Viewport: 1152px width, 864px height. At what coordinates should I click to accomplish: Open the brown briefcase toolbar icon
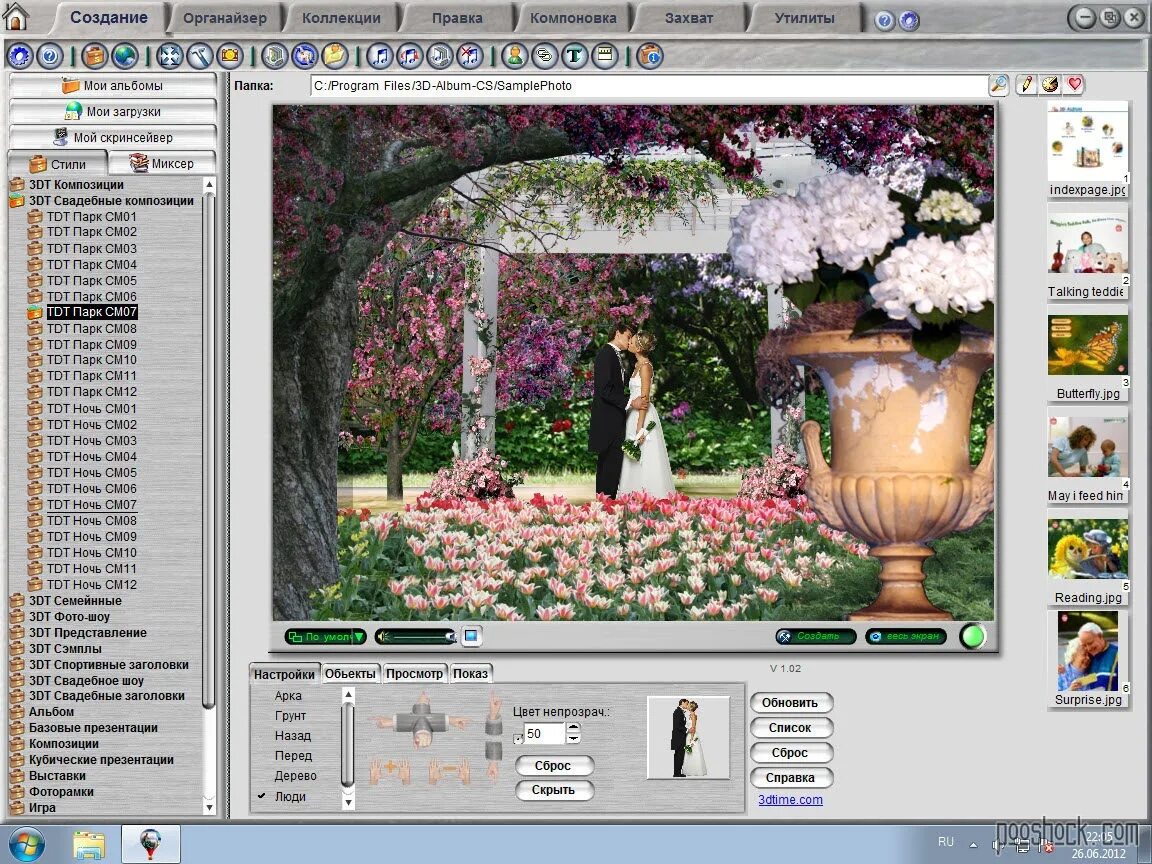95,55
